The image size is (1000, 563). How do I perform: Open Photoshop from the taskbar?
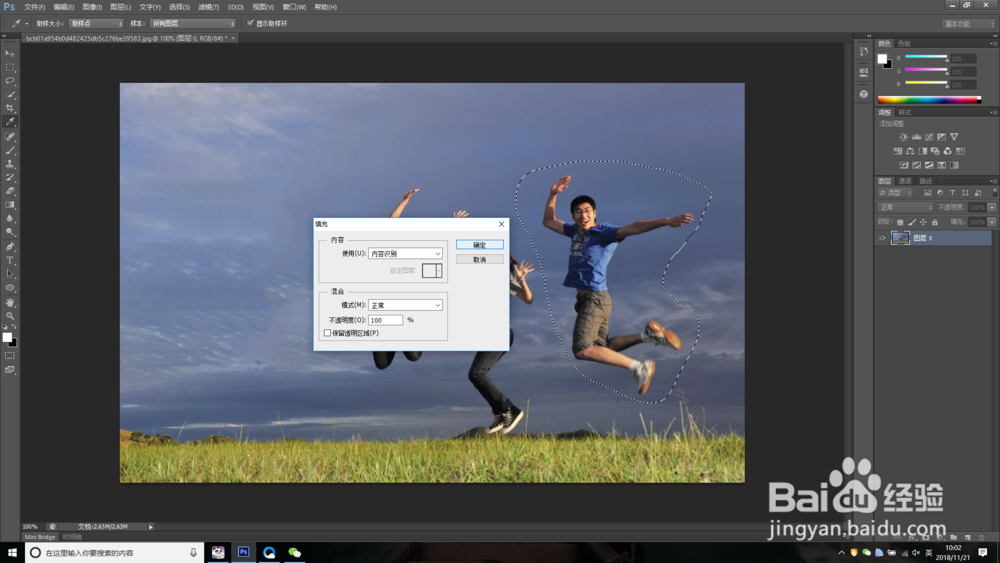pyautogui.click(x=244, y=552)
